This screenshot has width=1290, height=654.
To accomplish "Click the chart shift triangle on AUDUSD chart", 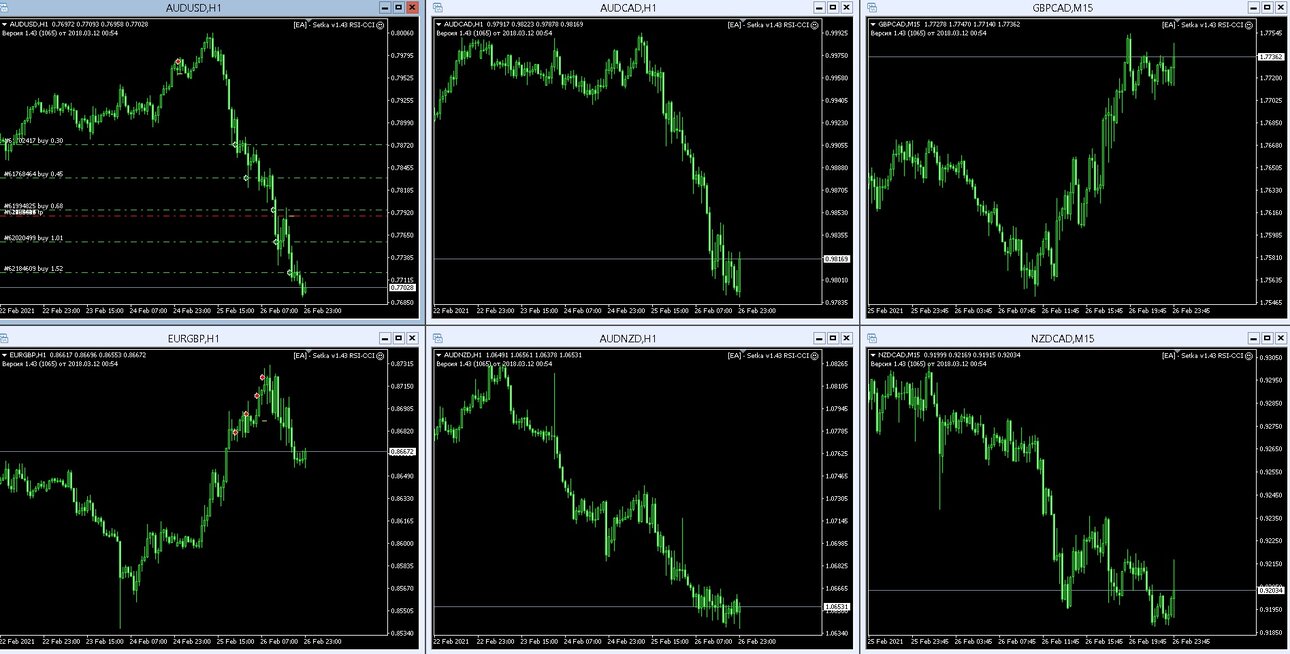I will pyautogui.click(x=310, y=21).
